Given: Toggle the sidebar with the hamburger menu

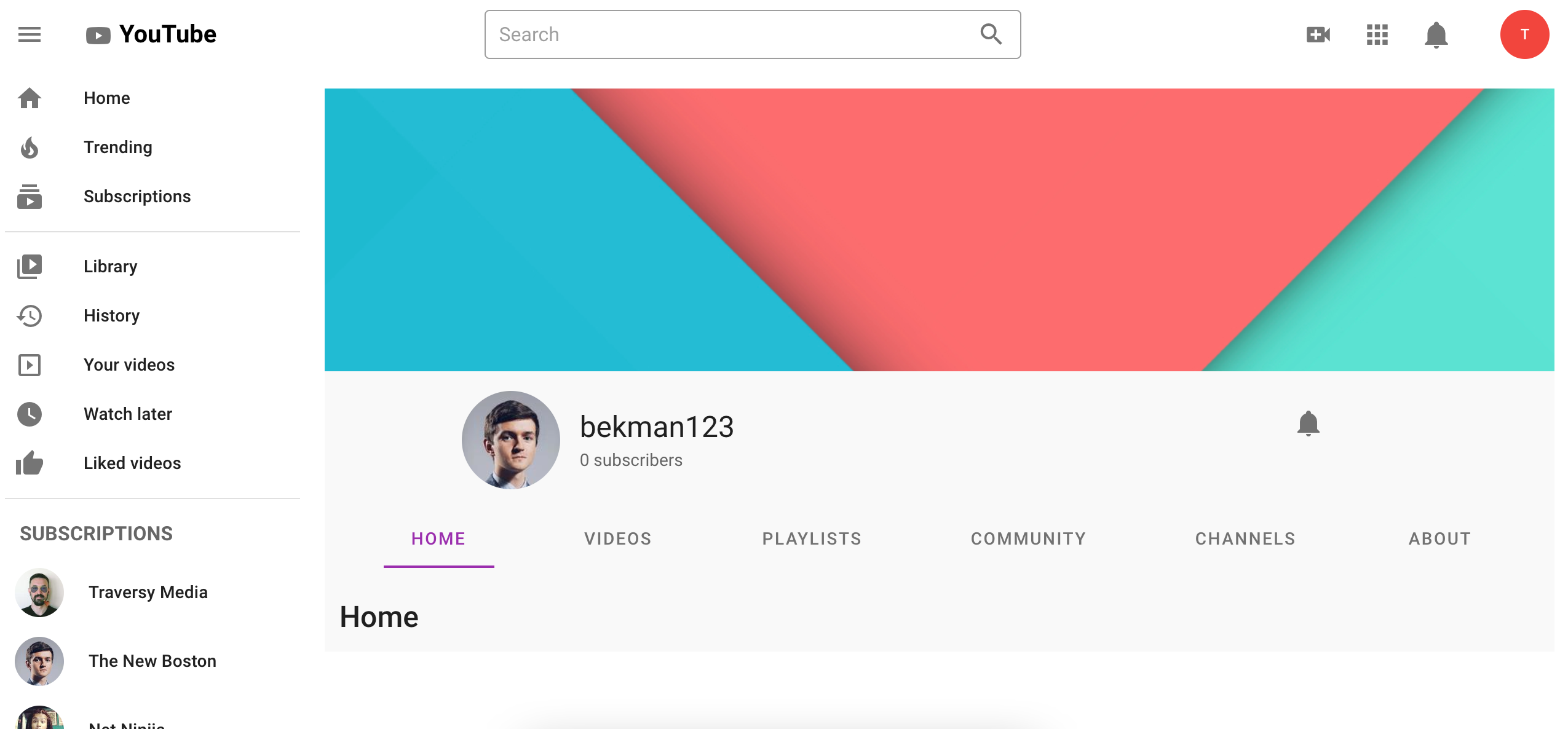Looking at the screenshot, I should (x=28, y=34).
